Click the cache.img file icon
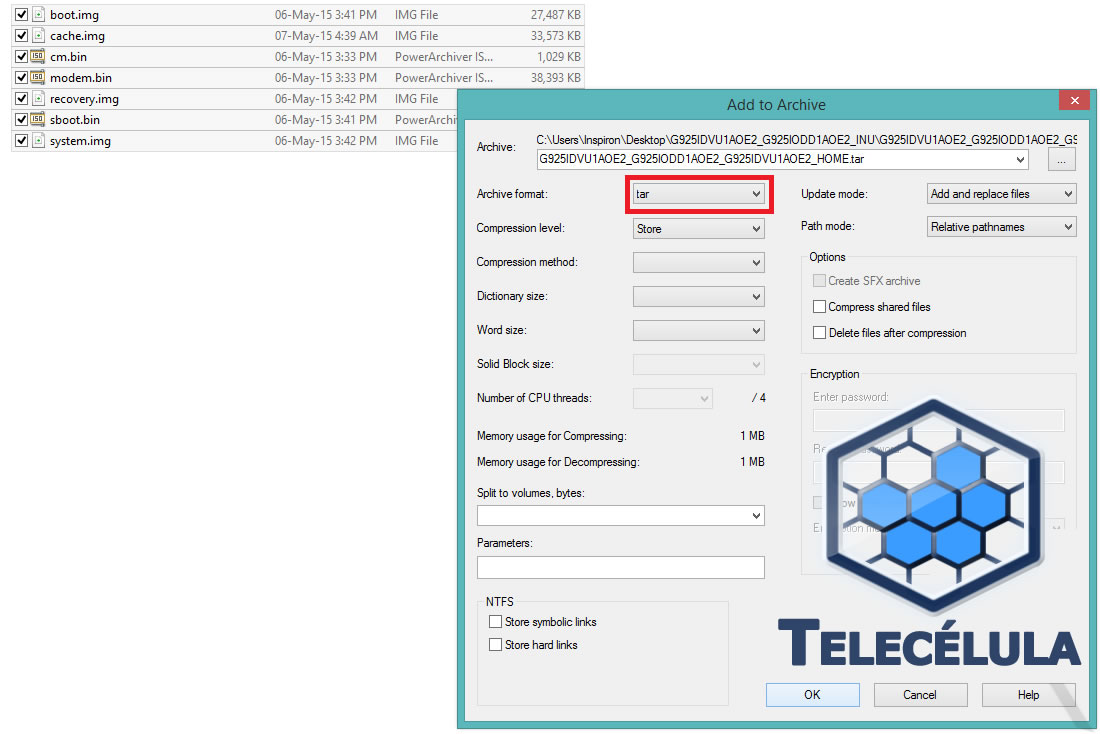 pos(38,36)
